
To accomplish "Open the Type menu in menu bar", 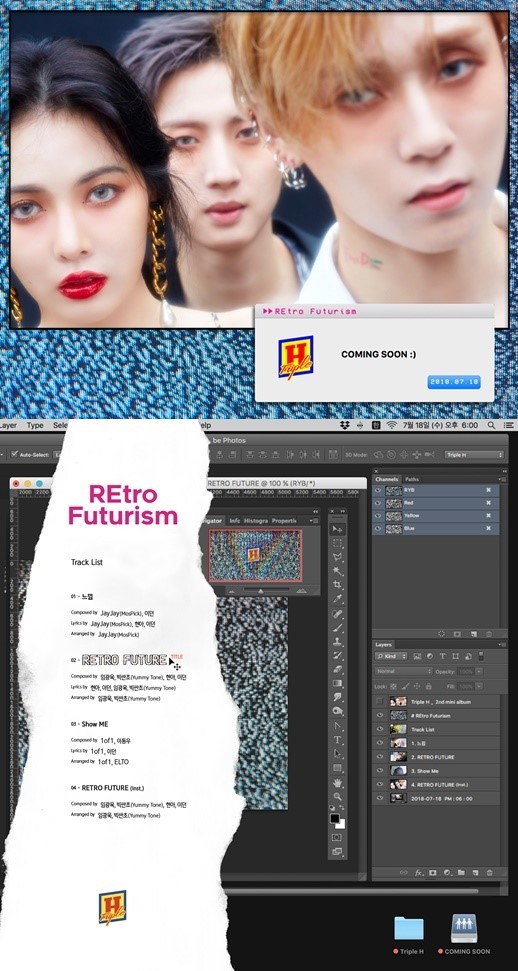I will 35,425.
